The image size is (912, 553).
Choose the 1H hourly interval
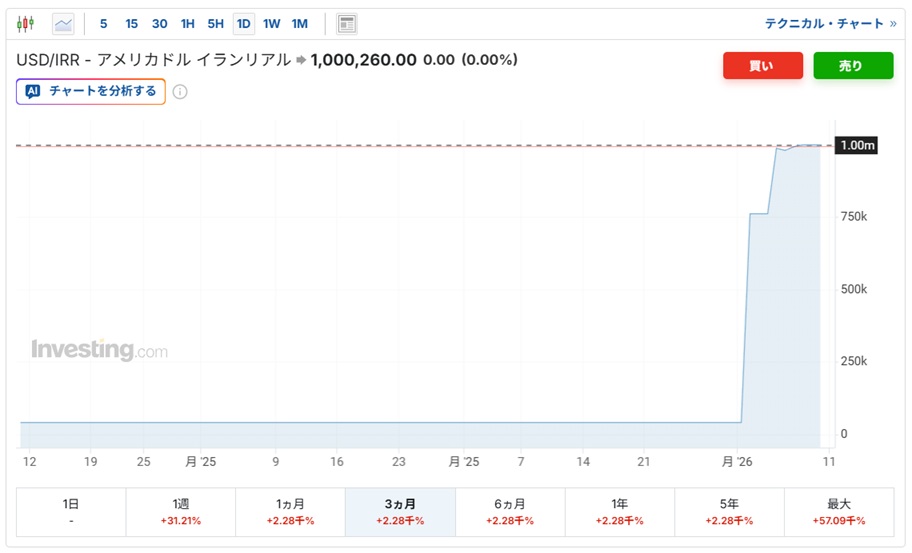click(x=187, y=23)
